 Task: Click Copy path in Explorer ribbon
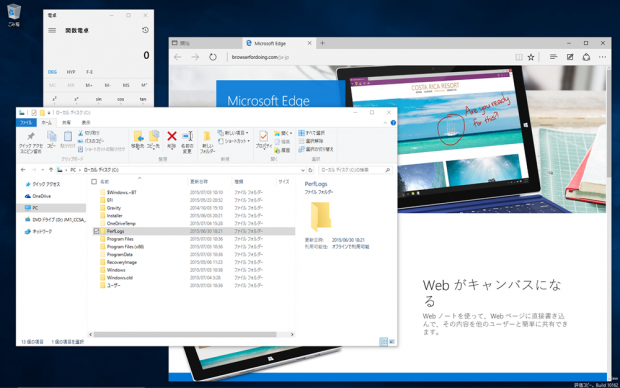tap(91, 141)
